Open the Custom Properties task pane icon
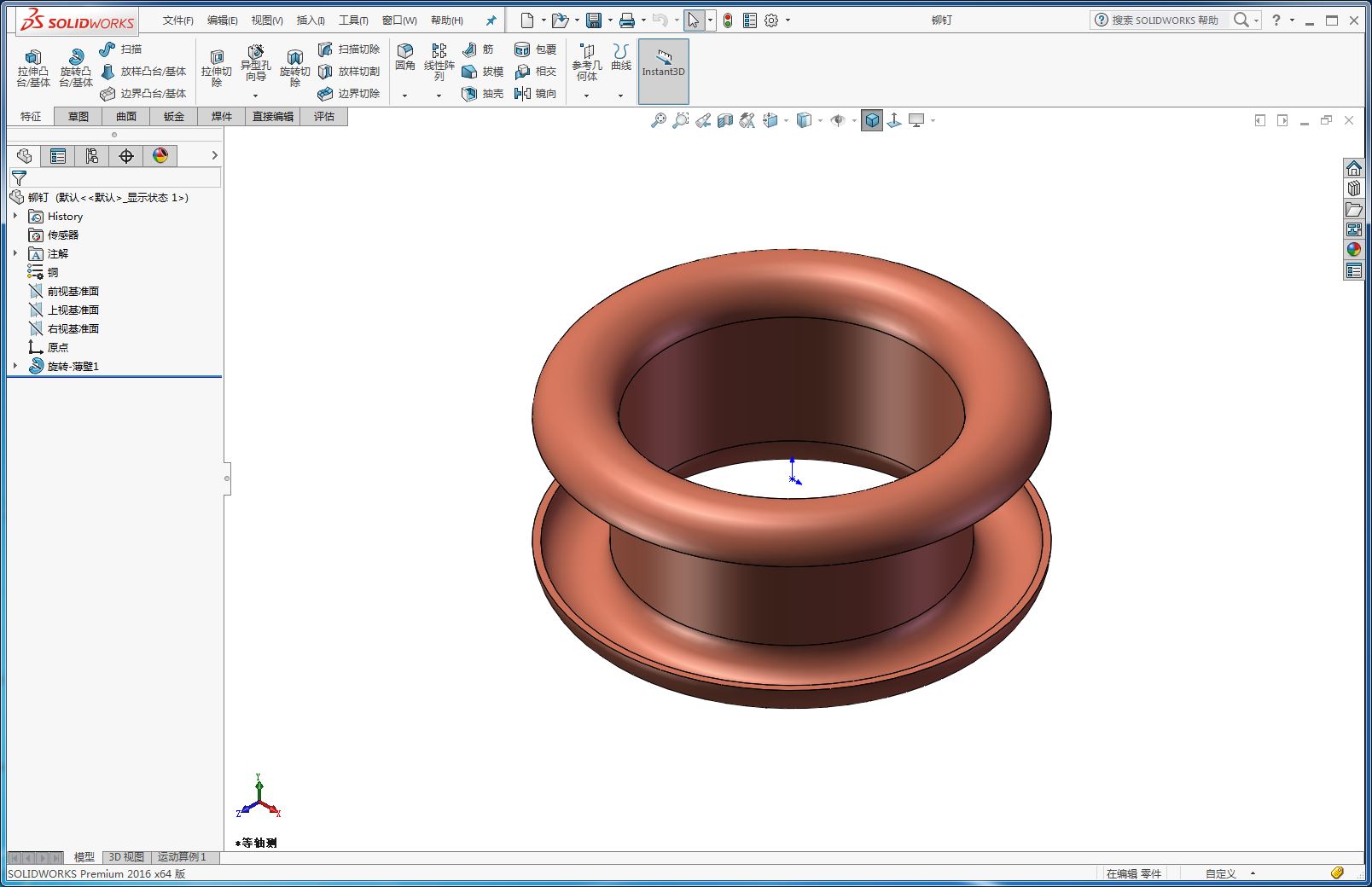Image resolution: width=1372 pixels, height=887 pixels. tap(1354, 271)
